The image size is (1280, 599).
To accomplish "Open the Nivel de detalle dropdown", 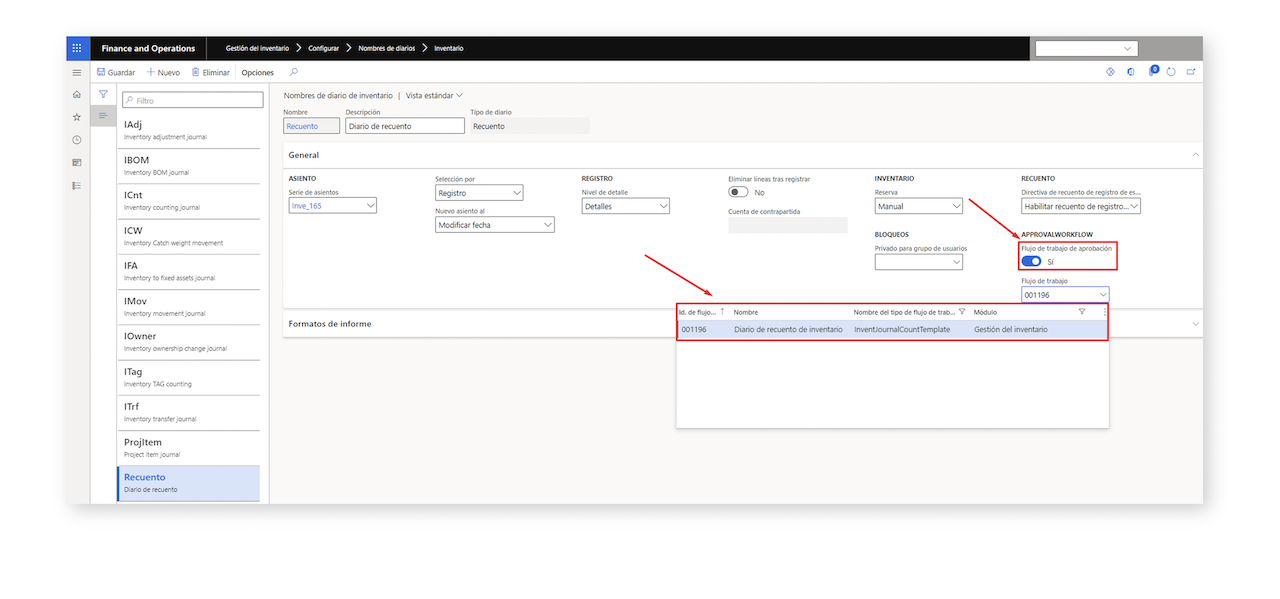I will [x=626, y=206].
